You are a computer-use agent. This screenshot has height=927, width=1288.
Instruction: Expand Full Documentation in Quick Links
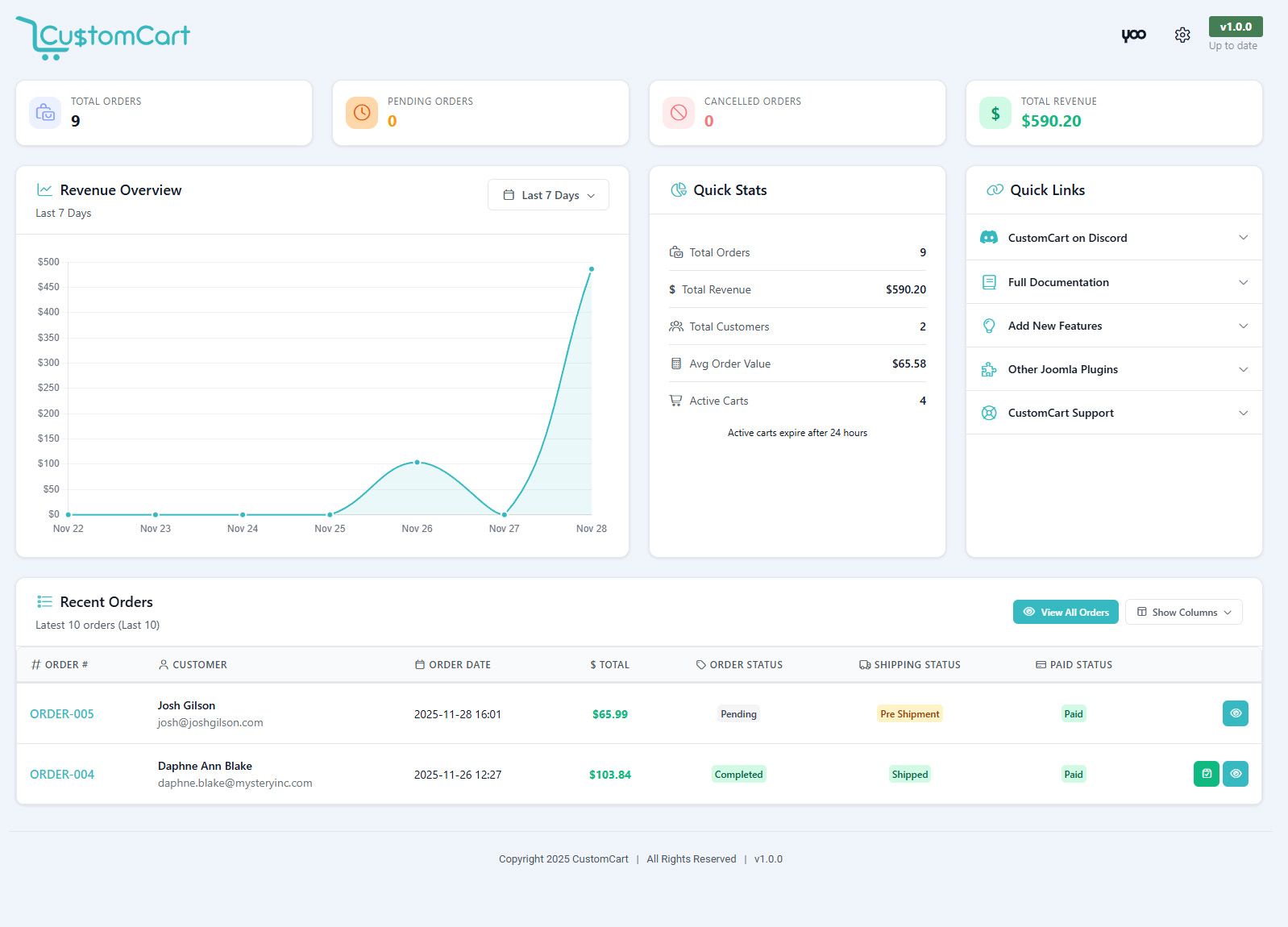point(1114,282)
